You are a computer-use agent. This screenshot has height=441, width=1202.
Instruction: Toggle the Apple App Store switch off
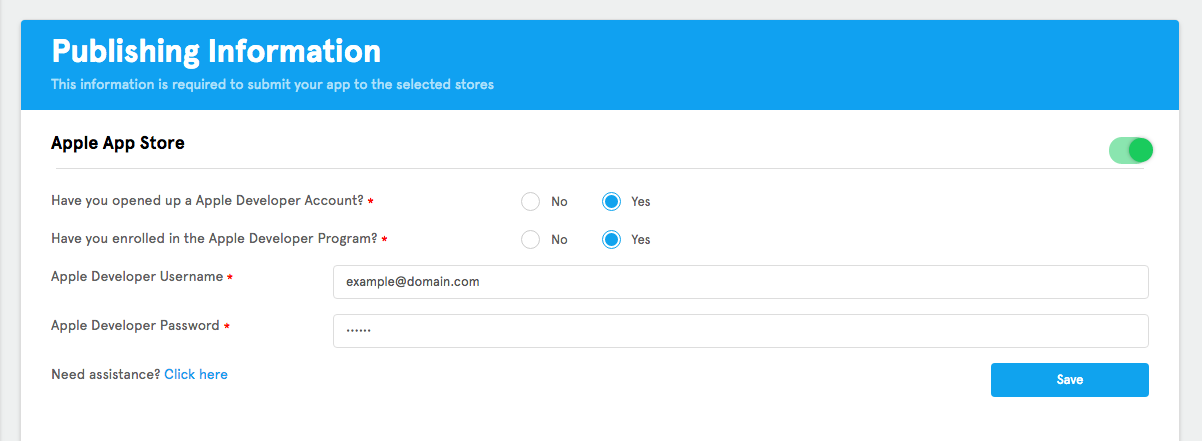point(1131,151)
